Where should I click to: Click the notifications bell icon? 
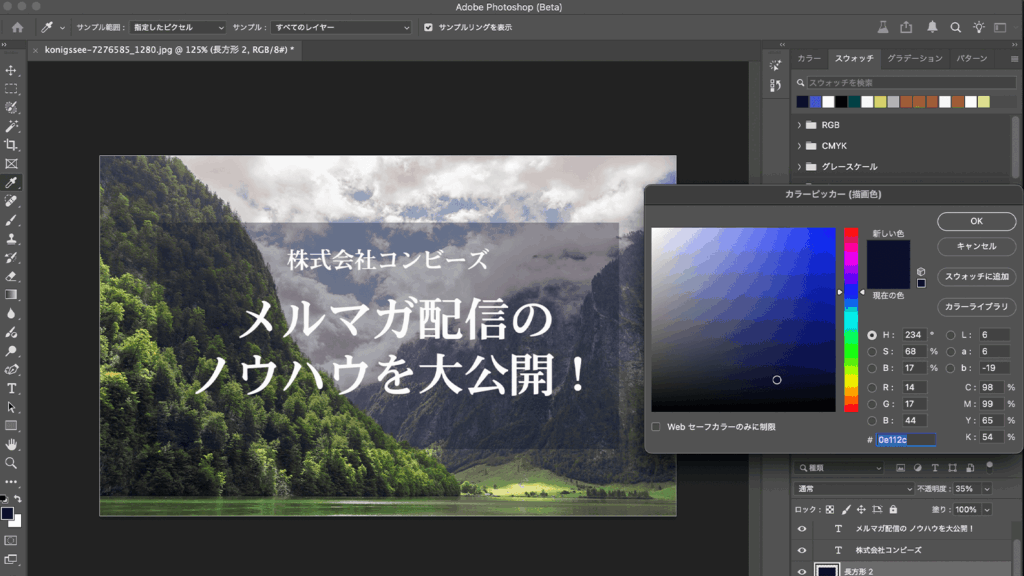tap(932, 27)
